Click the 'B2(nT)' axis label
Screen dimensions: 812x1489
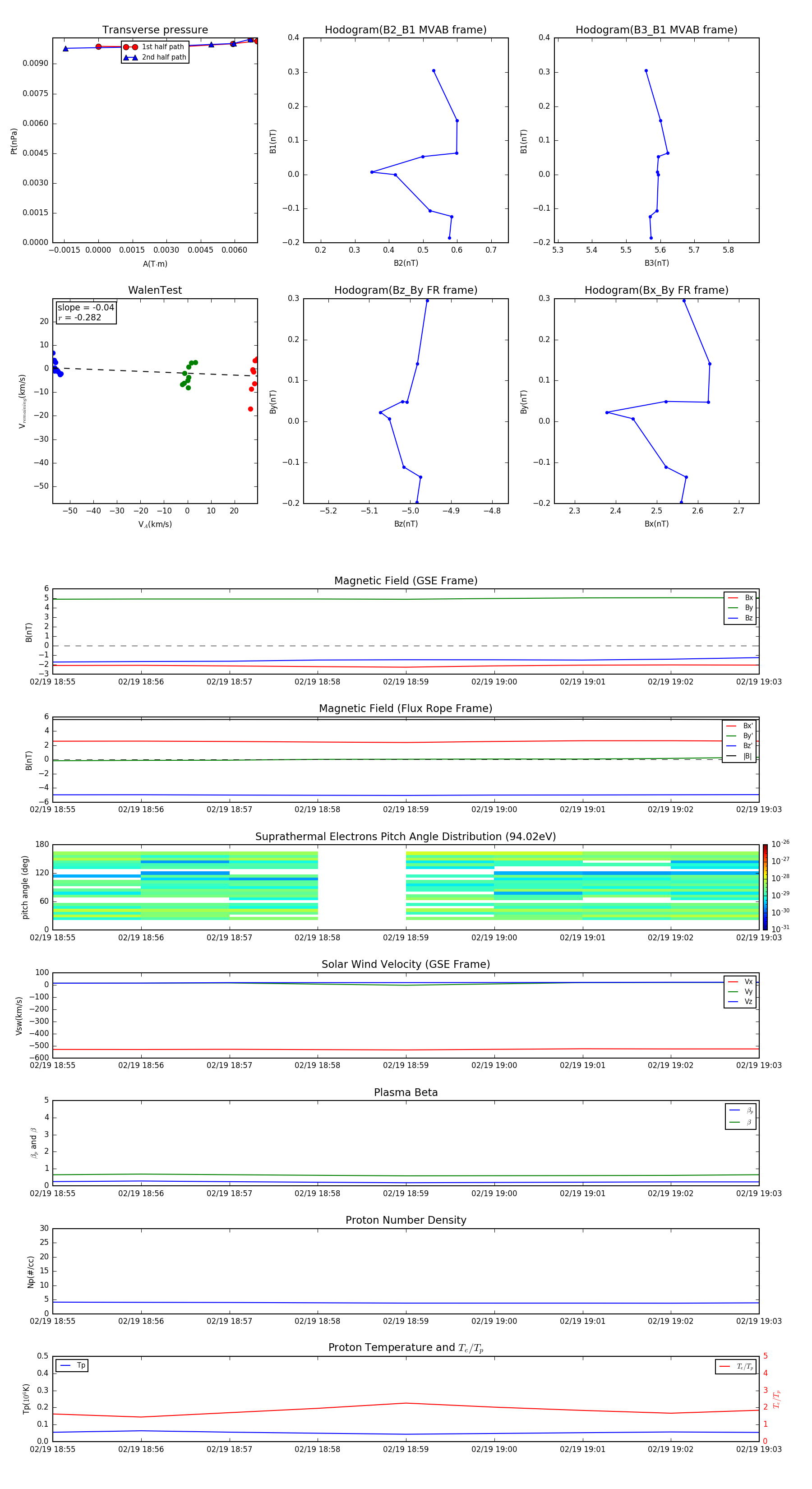pos(406,263)
